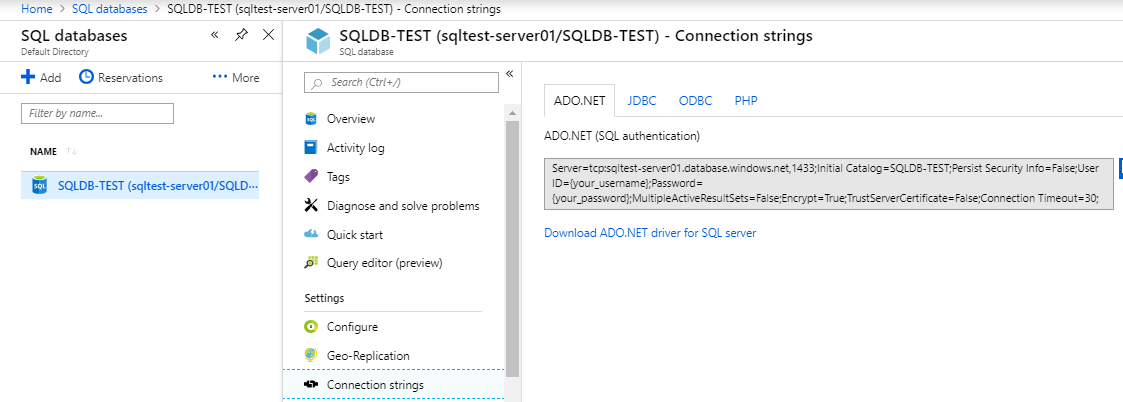Viewport: 1123px width, 402px height.
Task: Click the purple Tags icon
Action: click(311, 176)
